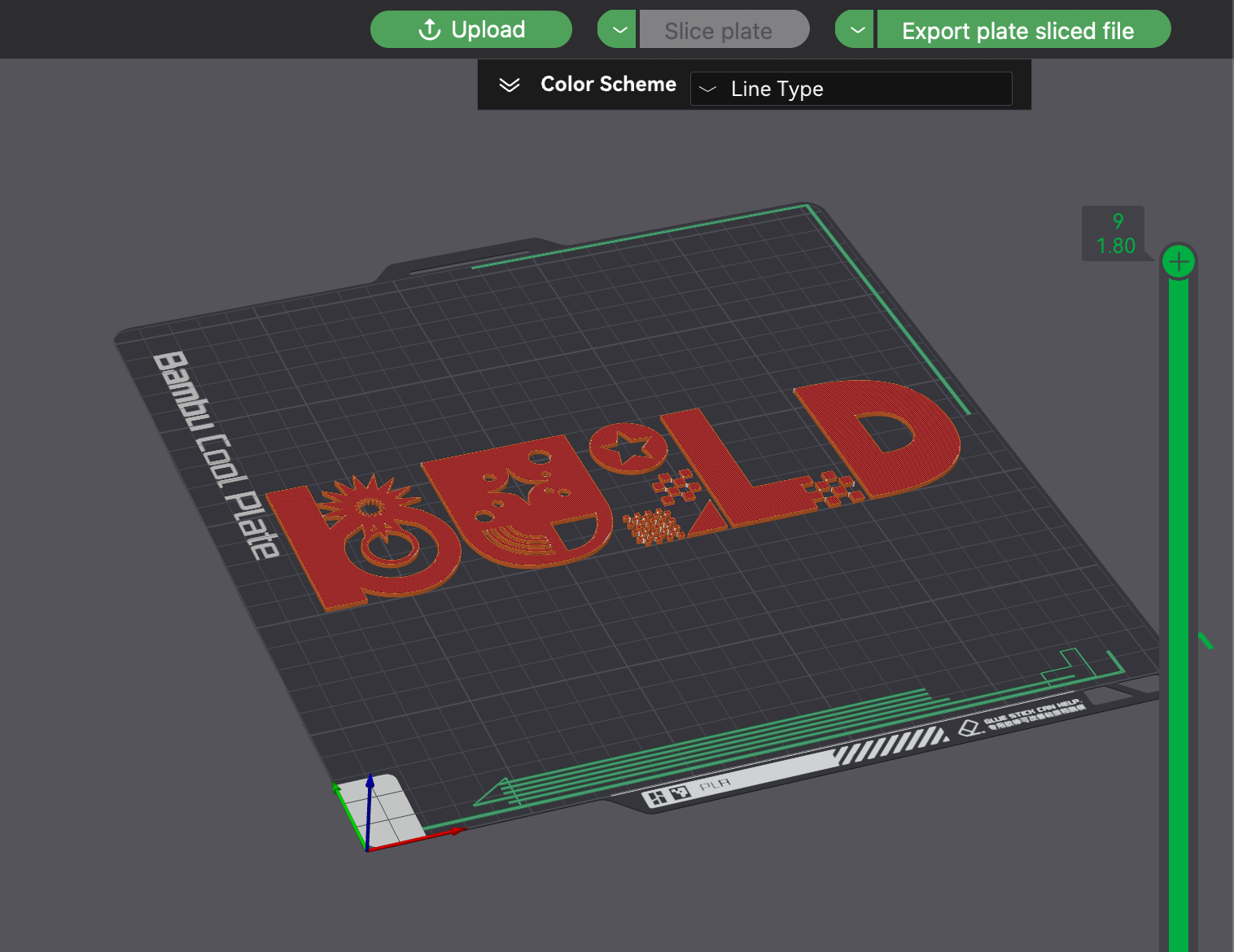Click the layer value label showing 1.80
The width and height of the screenshot is (1234, 952).
click(1114, 245)
